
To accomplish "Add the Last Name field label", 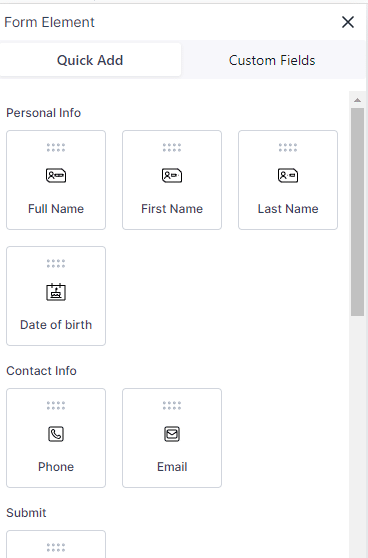I will coord(288,209).
